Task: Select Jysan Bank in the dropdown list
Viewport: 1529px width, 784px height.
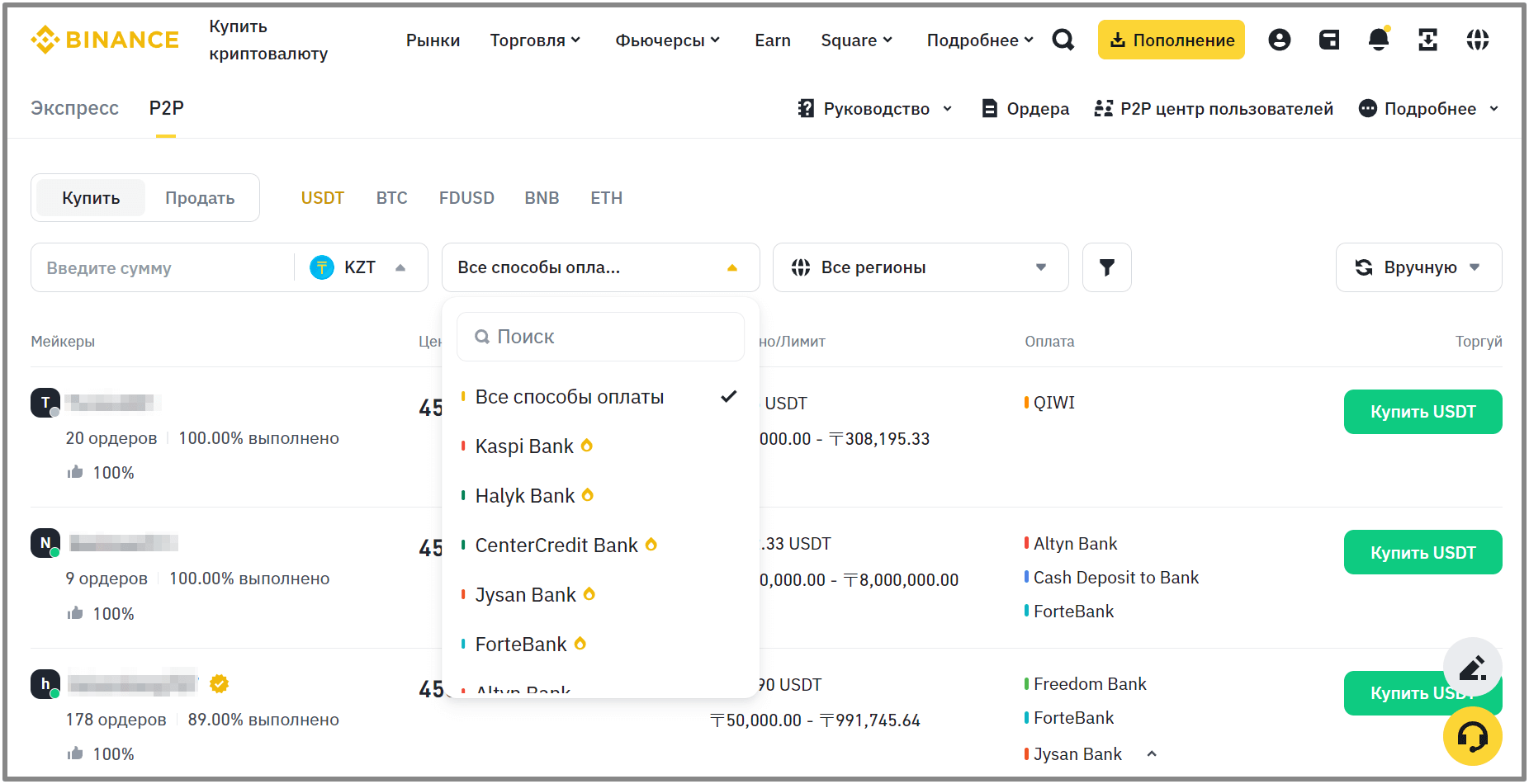Action: click(601, 595)
